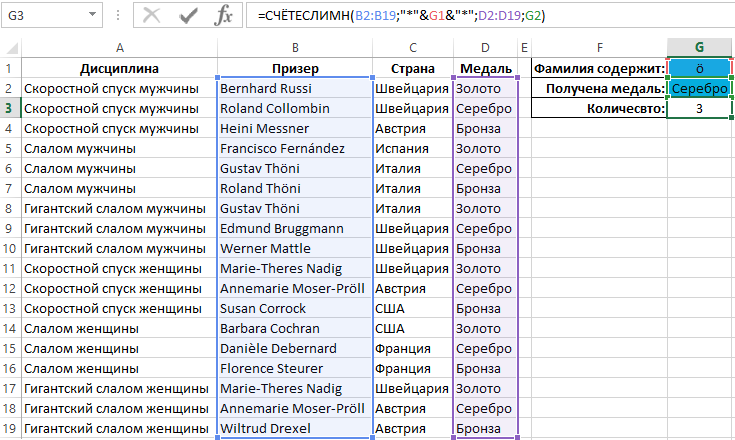Click the Cancel (X) icon in formula bar
Screen dimensions: 735x440
[152, 16]
